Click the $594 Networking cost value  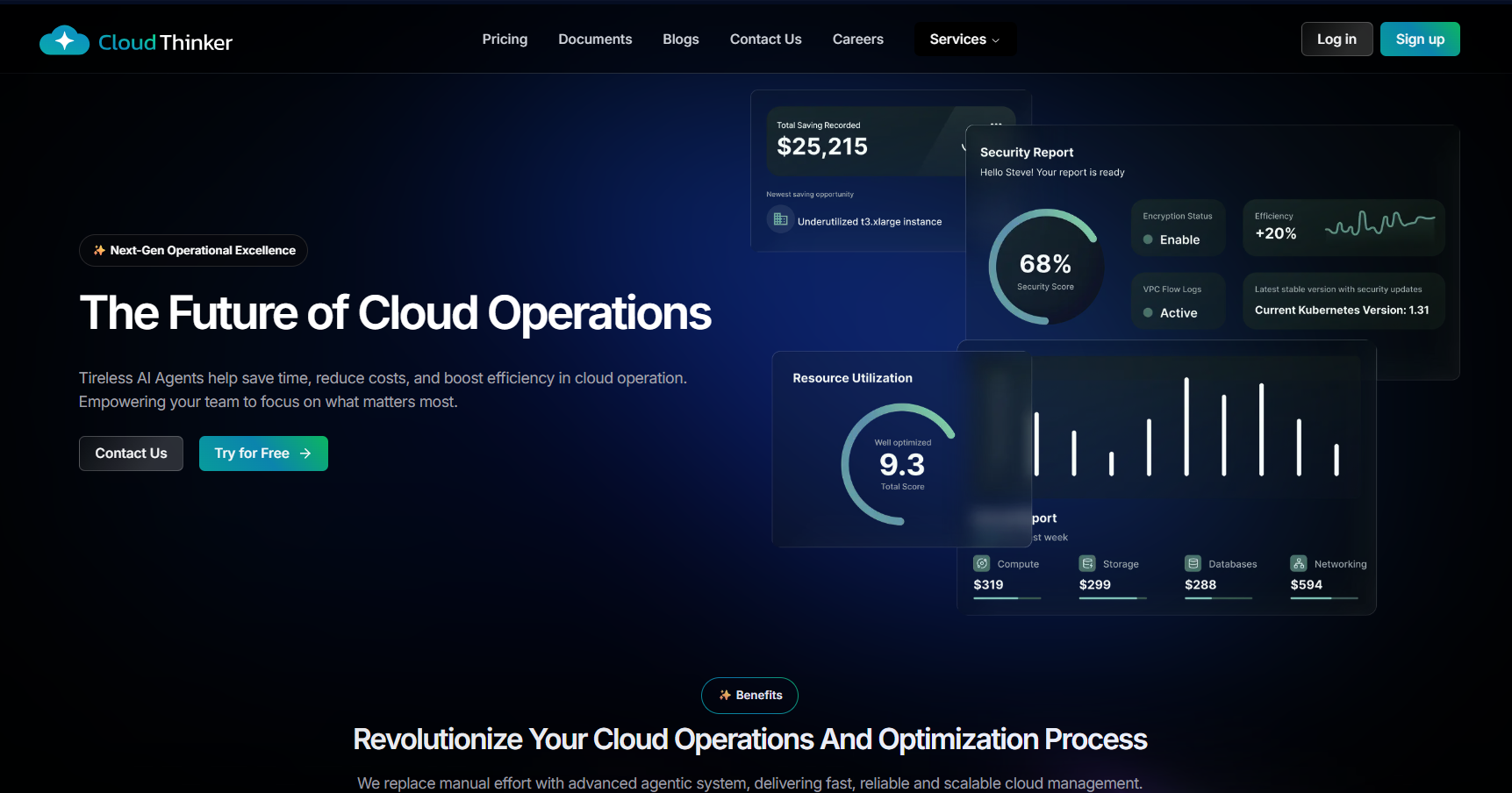coord(1306,585)
